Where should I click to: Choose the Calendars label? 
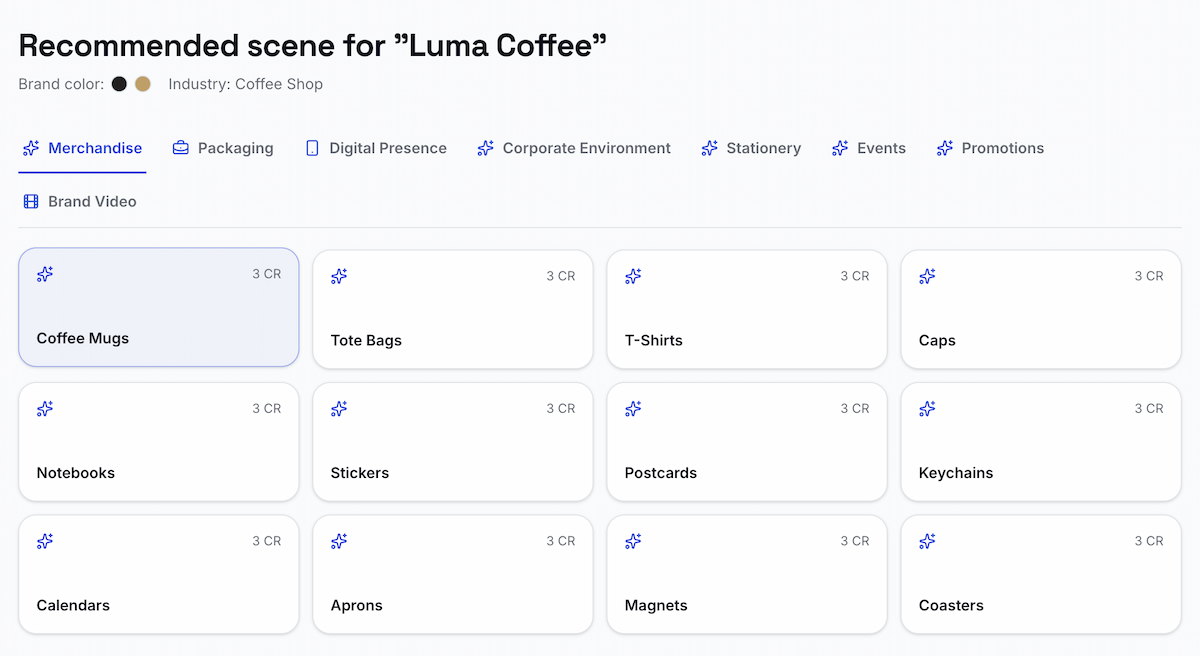click(73, 605)
